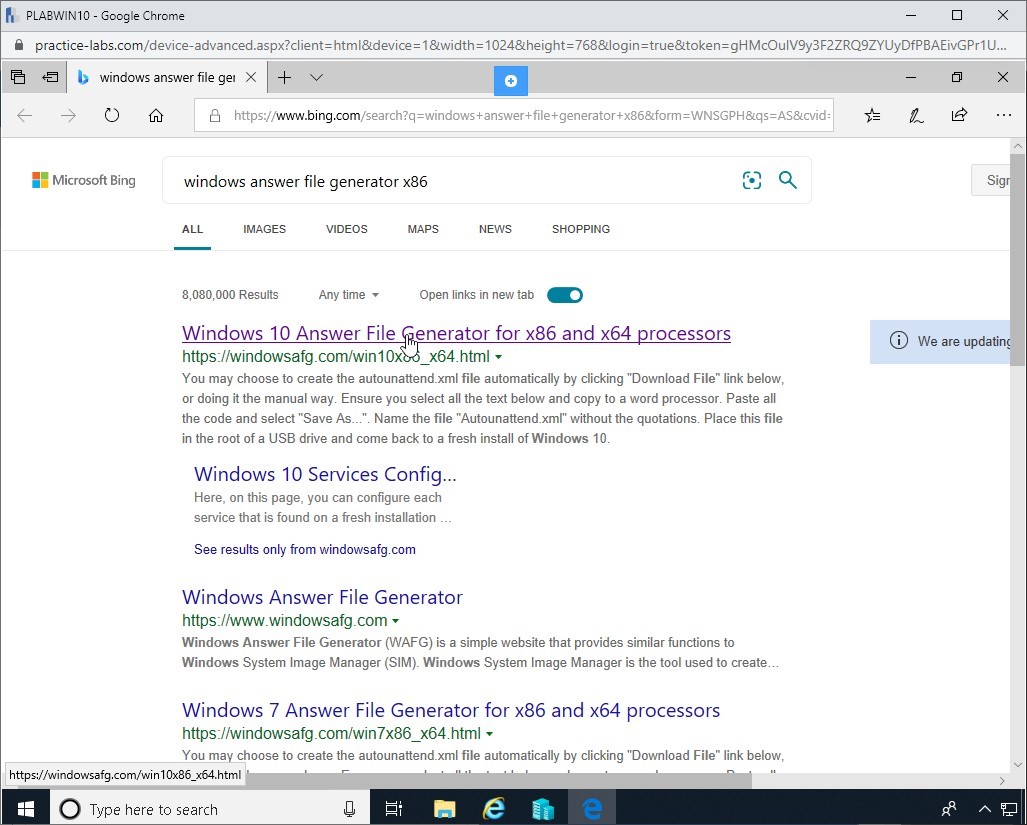1027x825 pixels.
Task: Open 'Windows 10 Answer File Generator' result
Action: coord(457,333)
